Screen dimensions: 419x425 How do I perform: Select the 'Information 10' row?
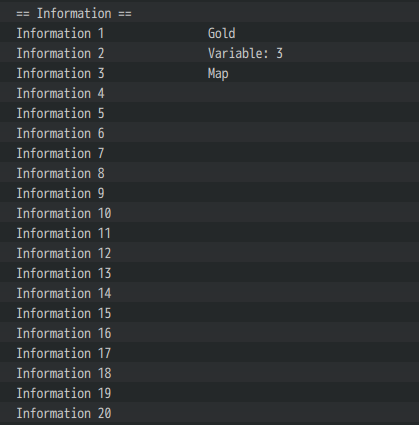(209, 212)
